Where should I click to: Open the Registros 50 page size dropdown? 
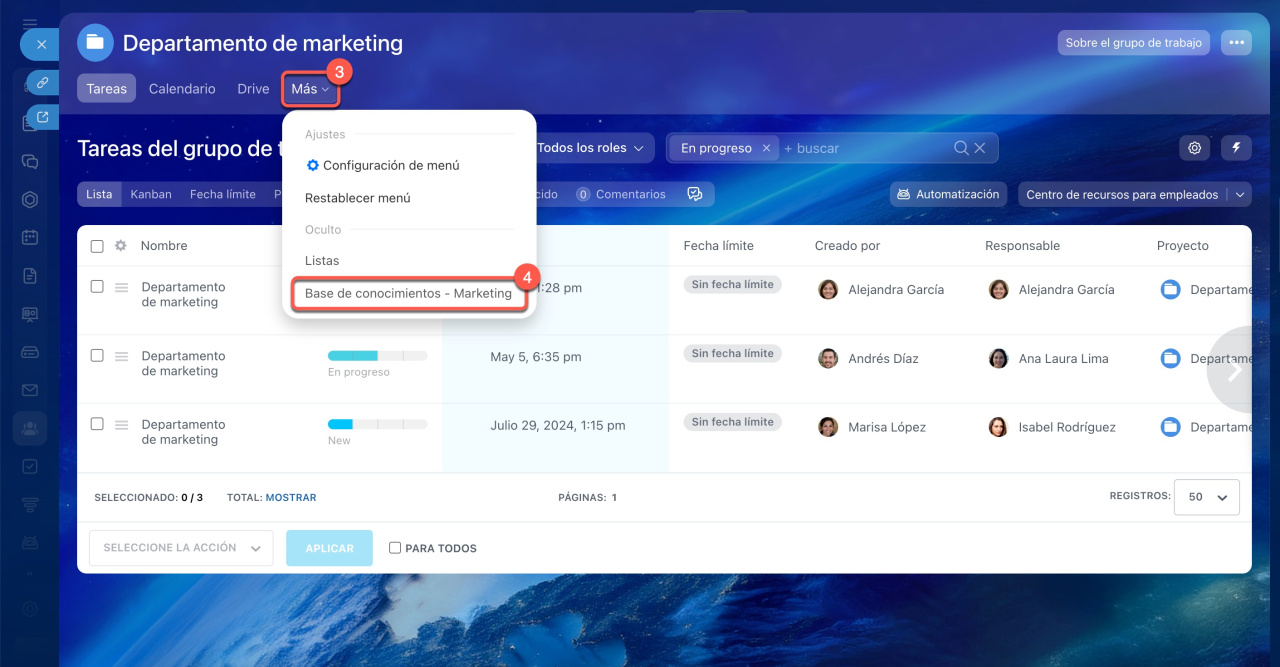1207,497
